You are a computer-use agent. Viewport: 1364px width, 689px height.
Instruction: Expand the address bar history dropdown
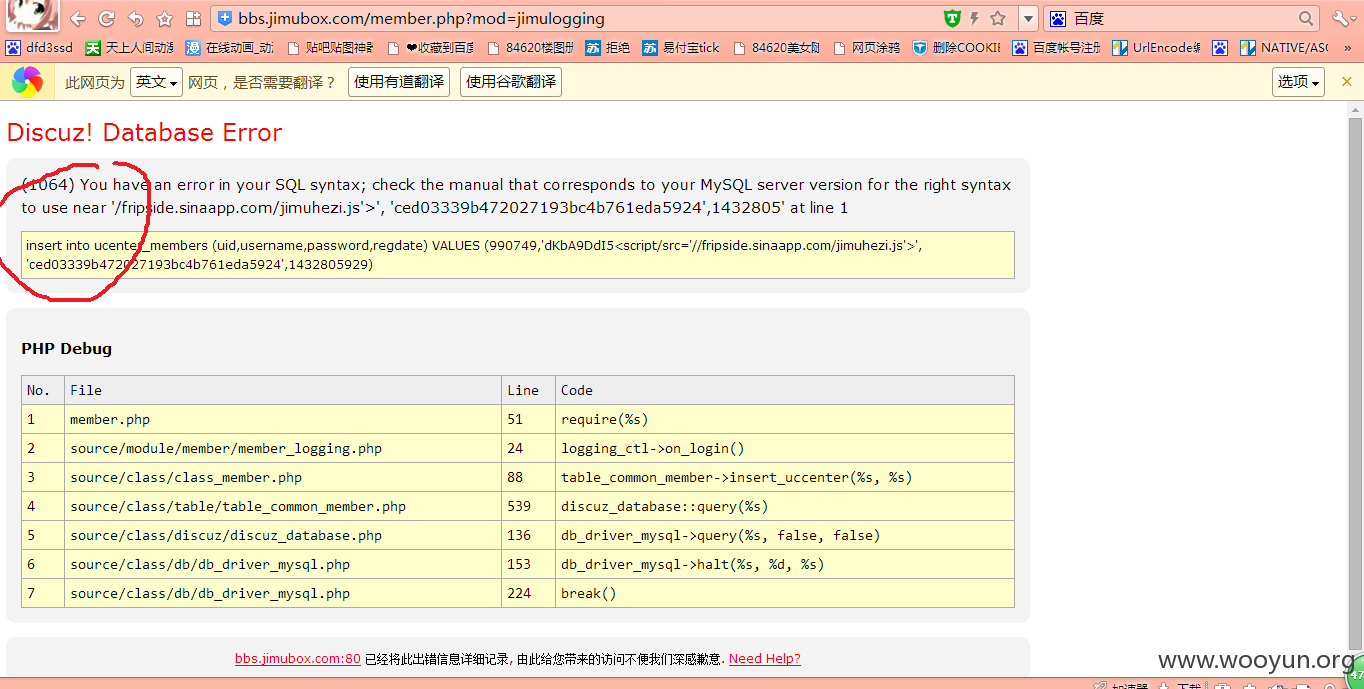pos(1028,19)
